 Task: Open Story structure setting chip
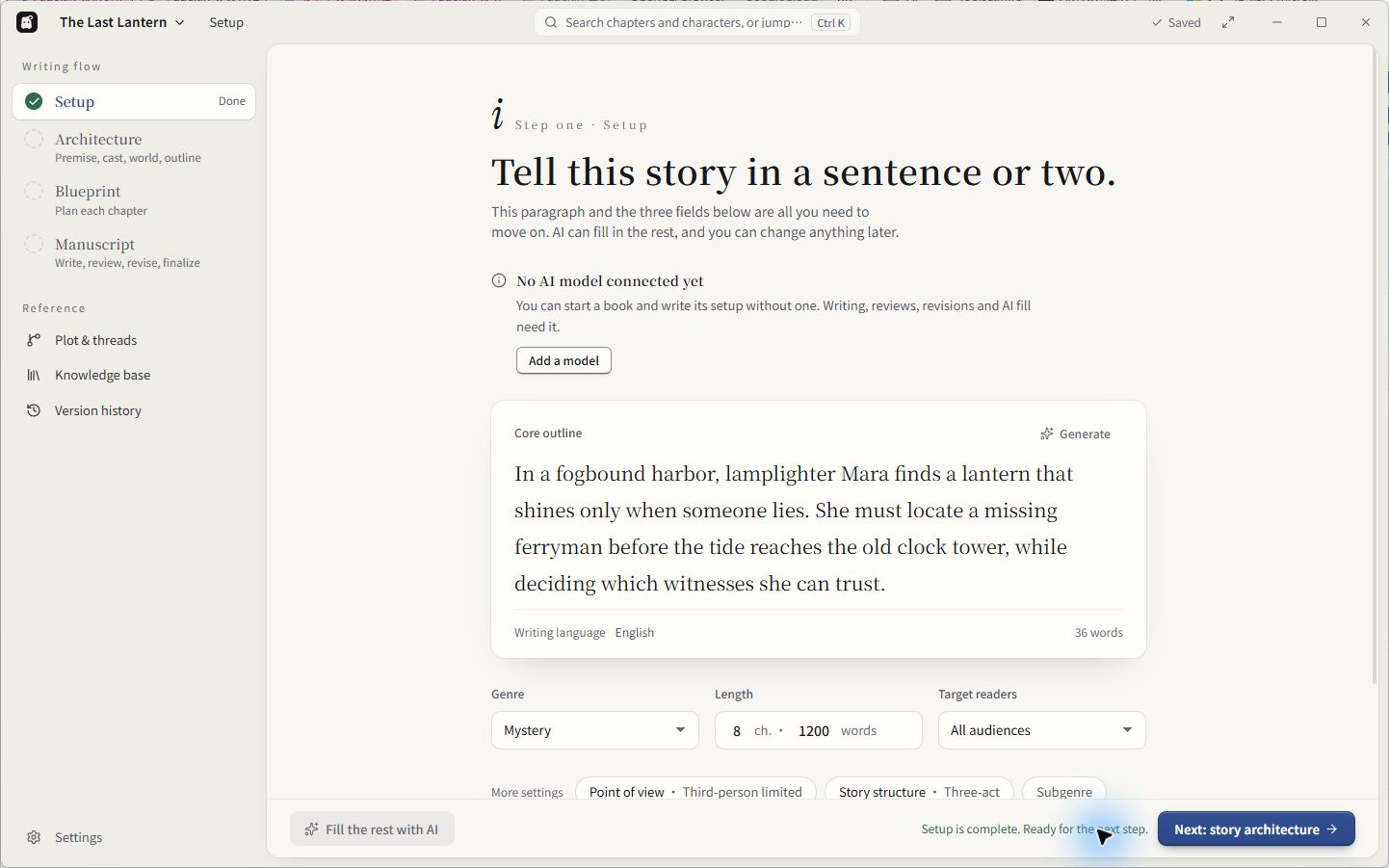[919, 792]
